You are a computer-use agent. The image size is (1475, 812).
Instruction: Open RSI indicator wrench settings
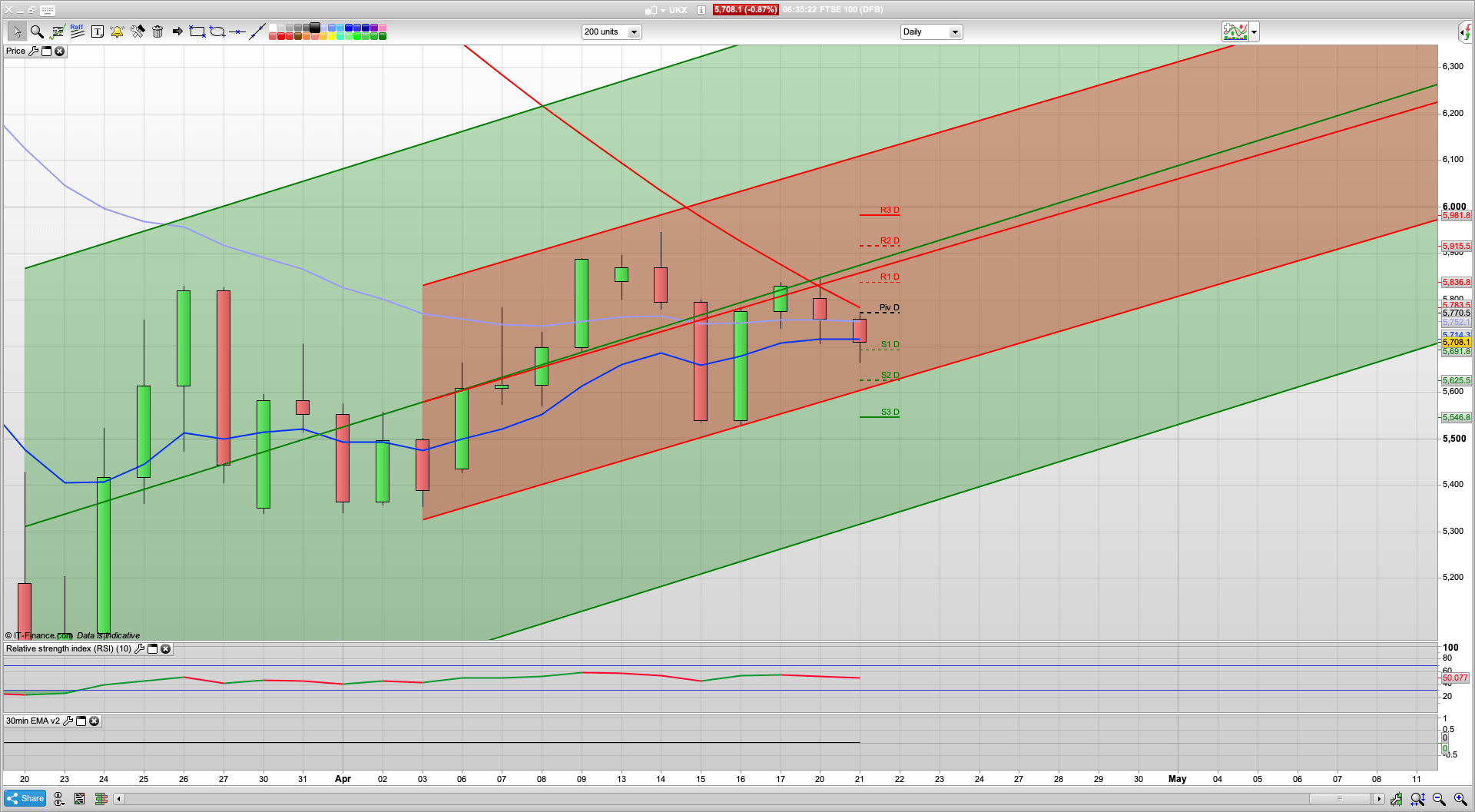click(139, 649)
